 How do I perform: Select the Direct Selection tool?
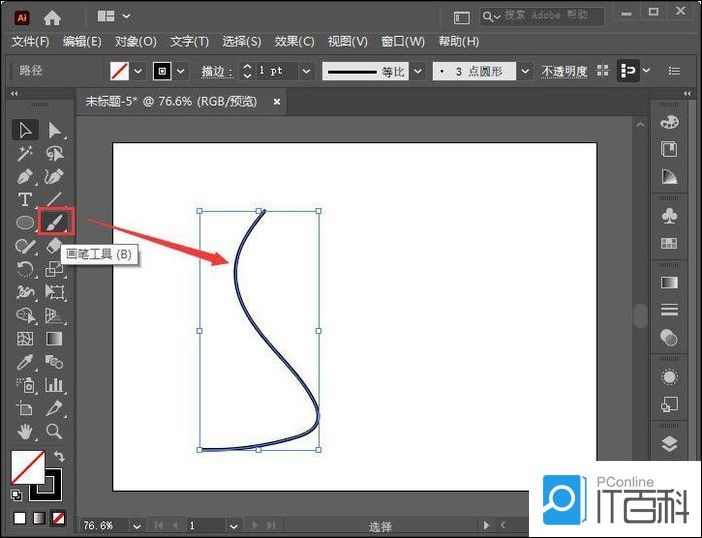(x=54, y=130)
